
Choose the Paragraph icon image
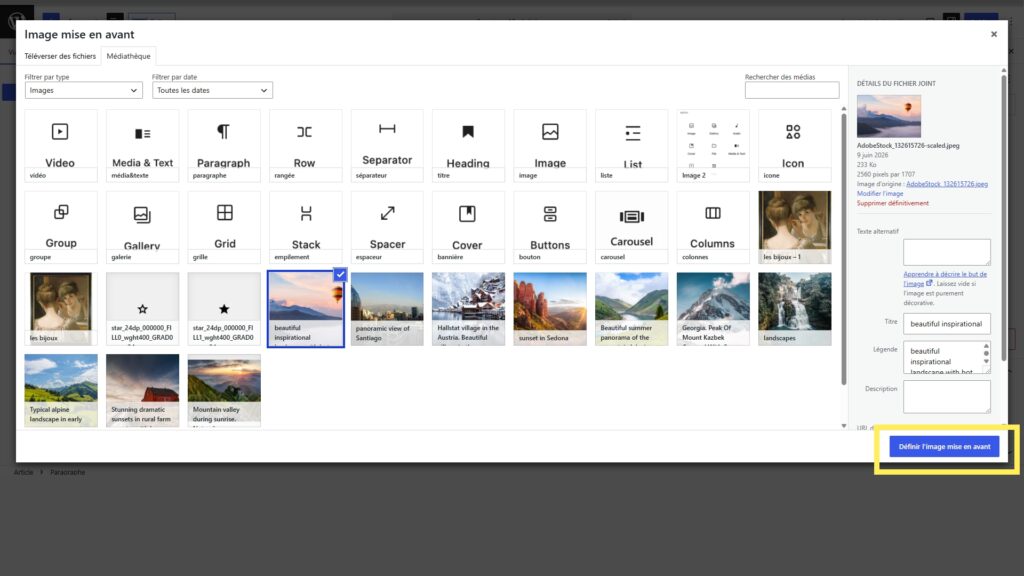224,146
